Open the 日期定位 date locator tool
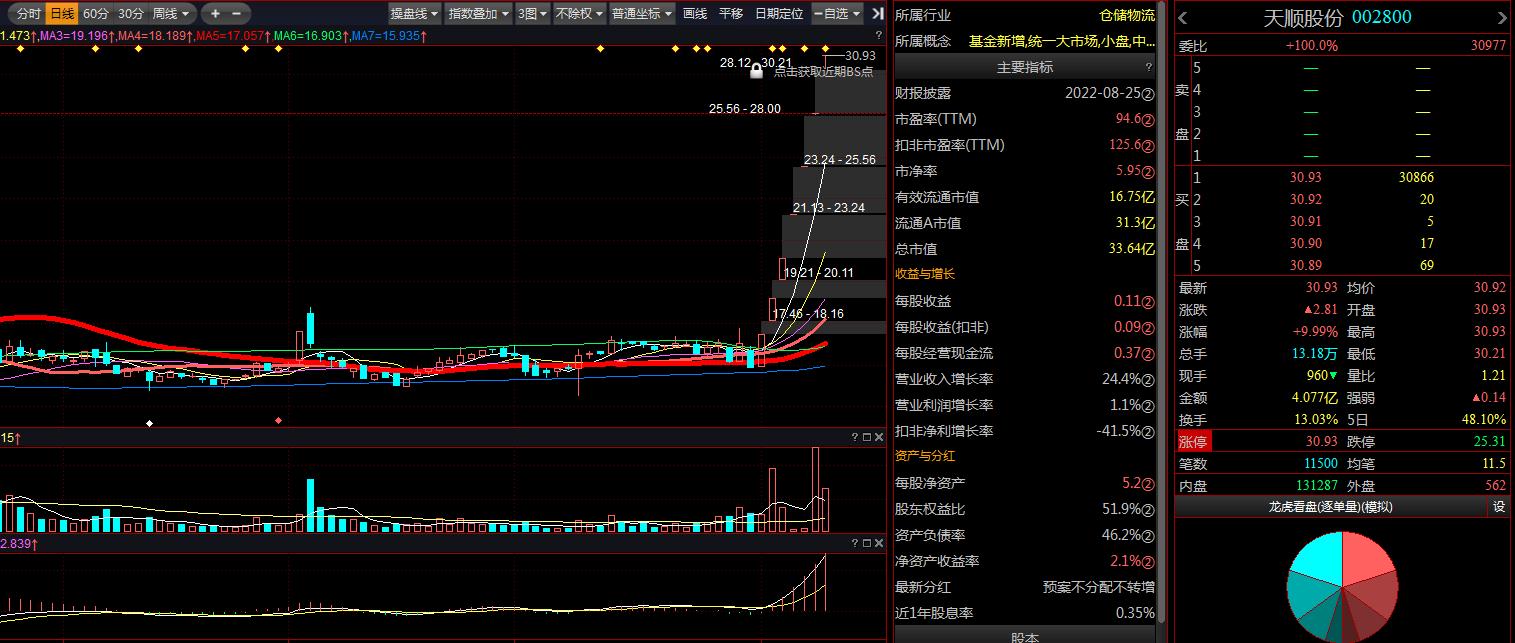 tap(779, 13)
